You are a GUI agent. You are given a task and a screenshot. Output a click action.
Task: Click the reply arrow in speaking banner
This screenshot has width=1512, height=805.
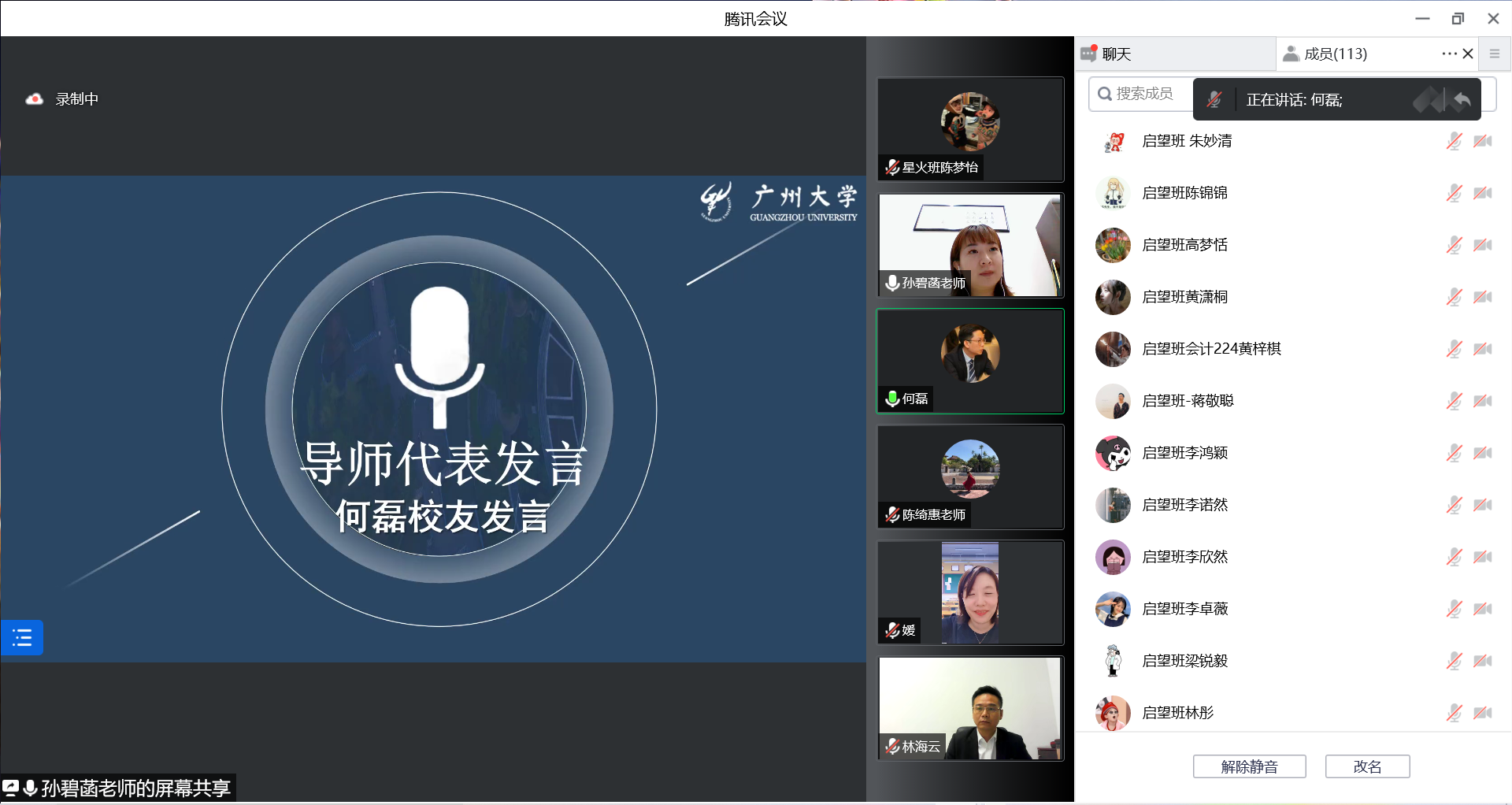click(x=1462, y=100)
